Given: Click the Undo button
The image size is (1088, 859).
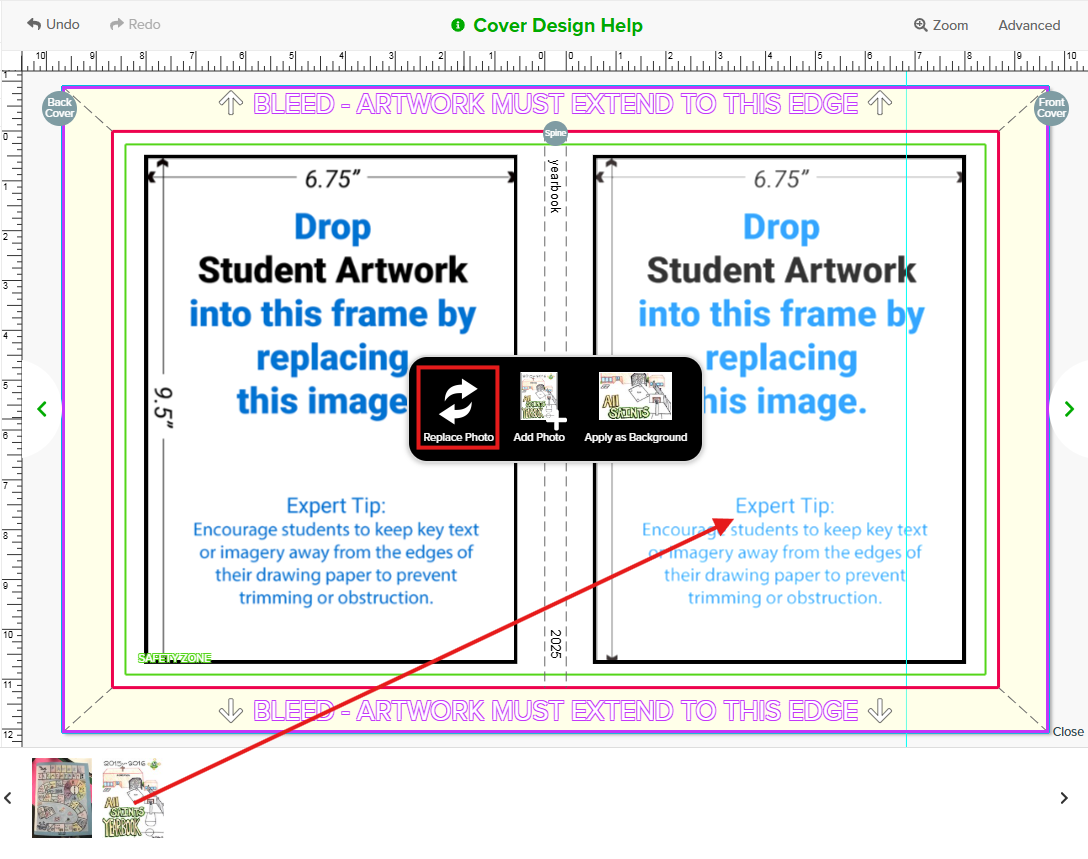Looking at the screenshot, I should [x=54, y=24].
